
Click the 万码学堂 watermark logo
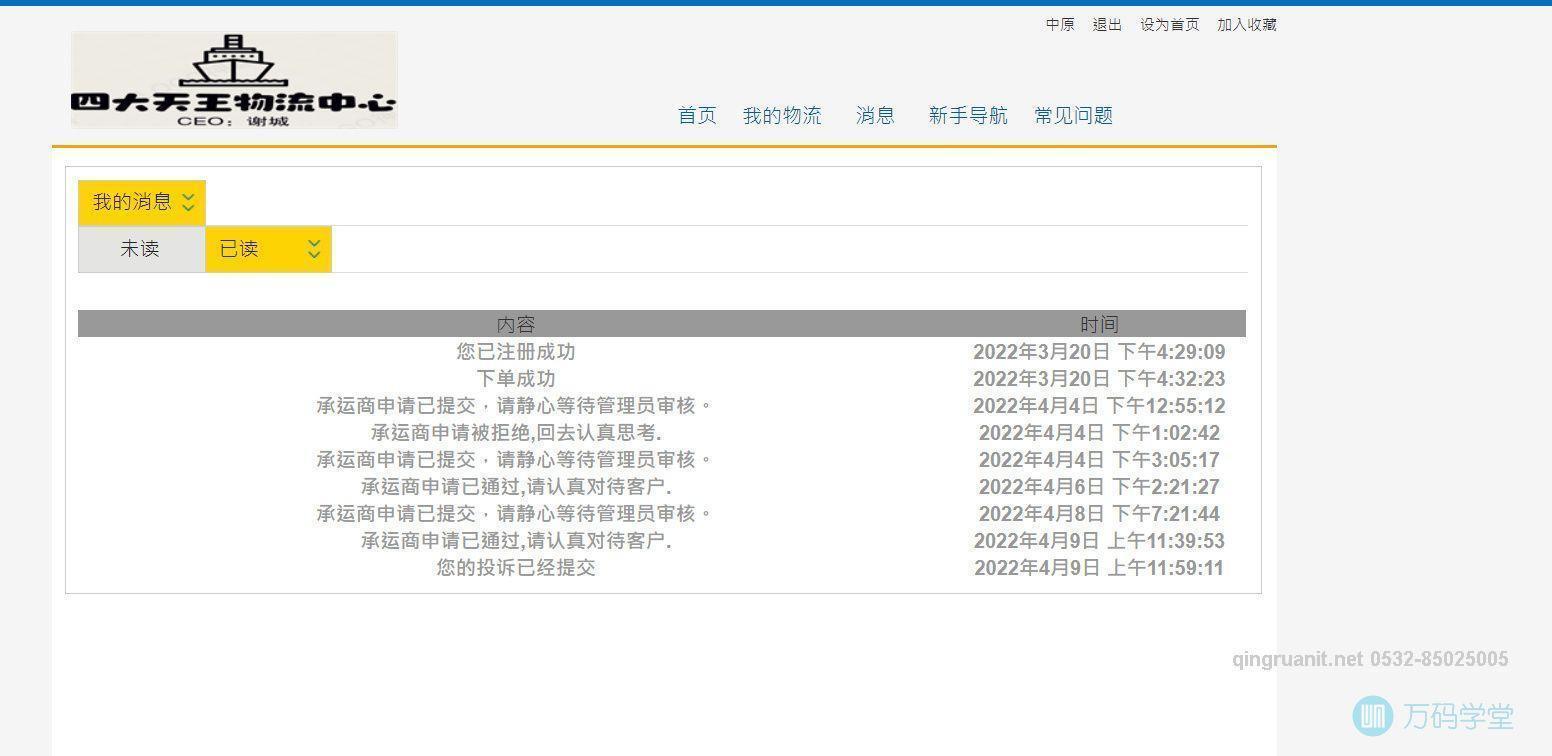(1373, 715)
